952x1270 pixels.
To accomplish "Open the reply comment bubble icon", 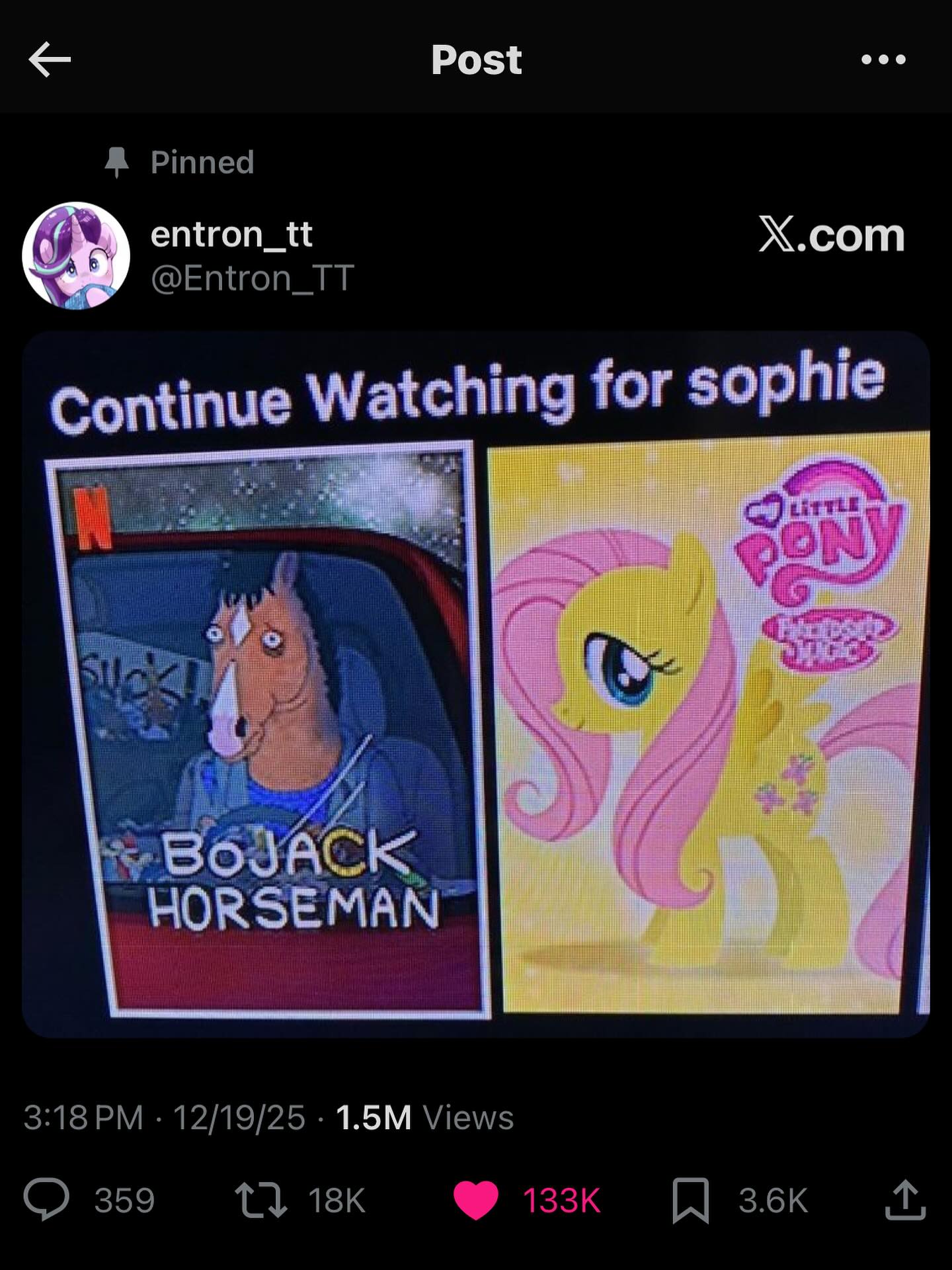I will (x=46, y=1200).
